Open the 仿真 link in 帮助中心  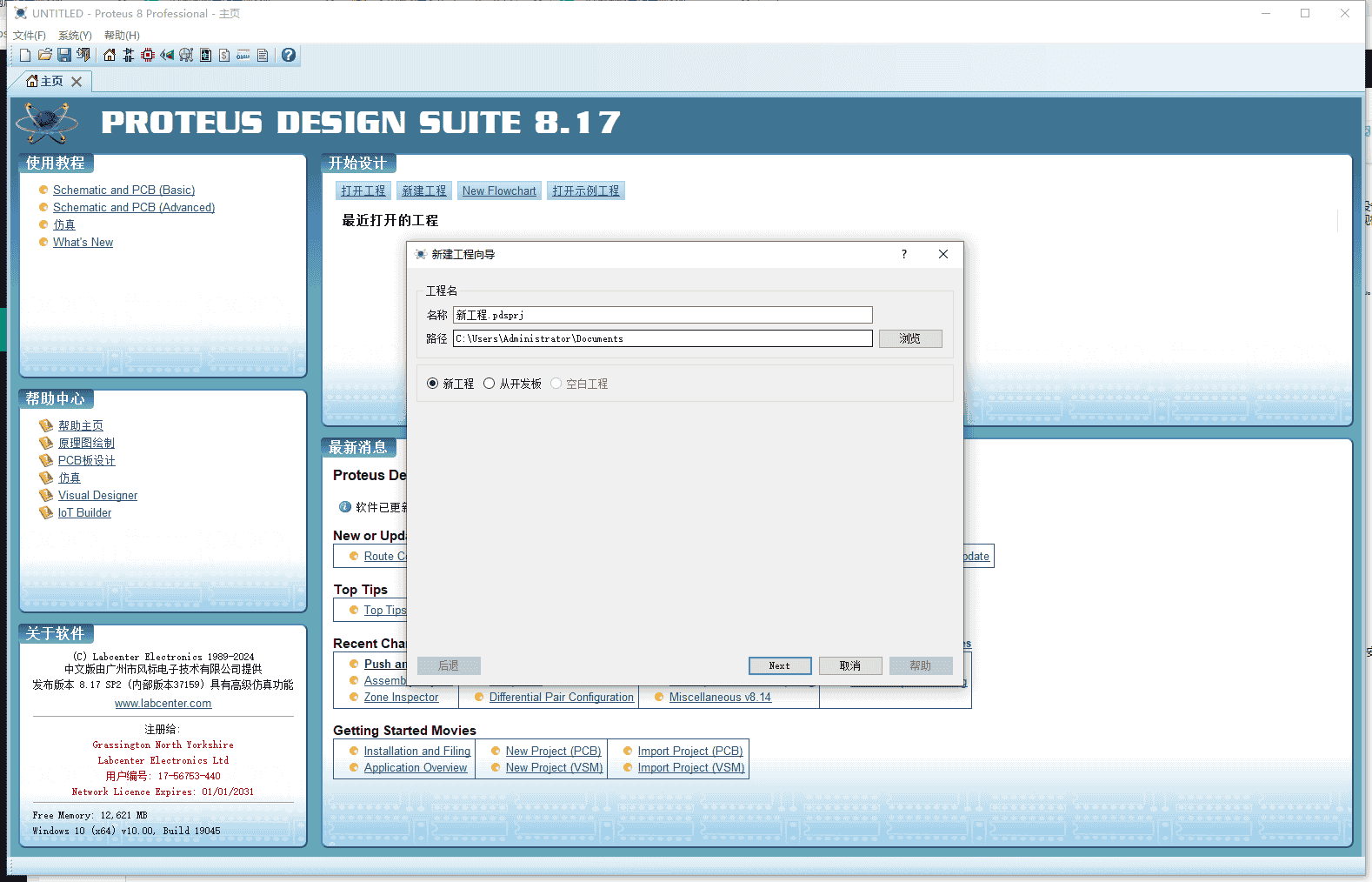pos(70,478)
